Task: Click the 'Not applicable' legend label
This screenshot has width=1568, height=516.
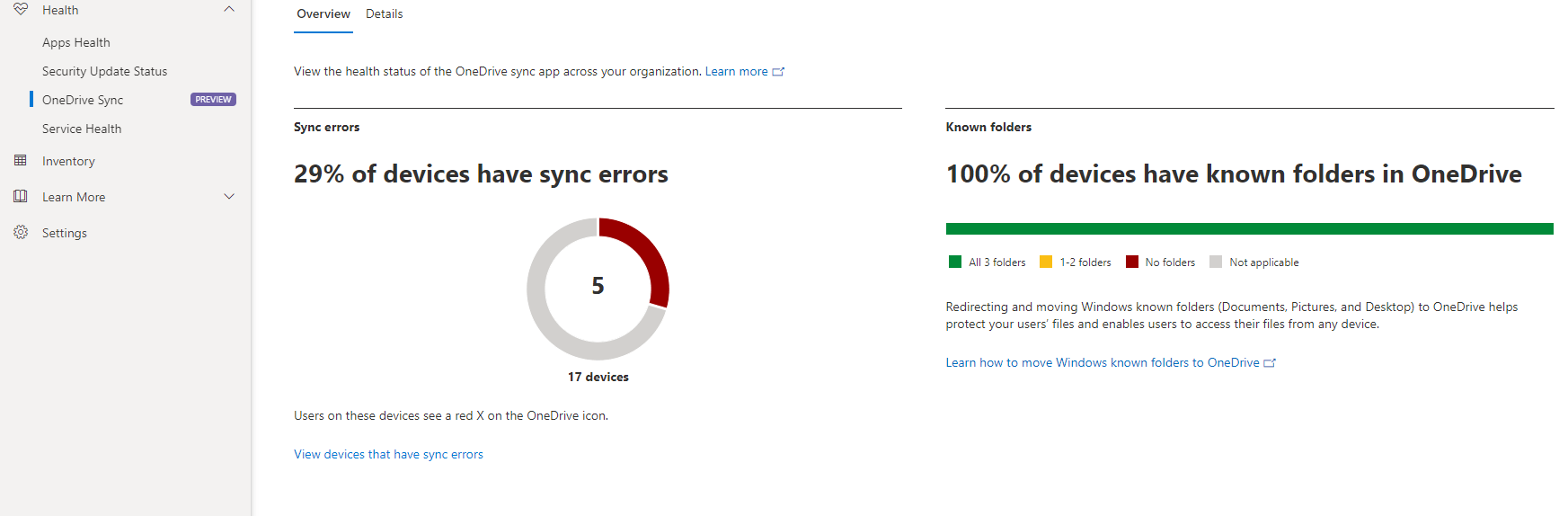Action: [1264, 262]
